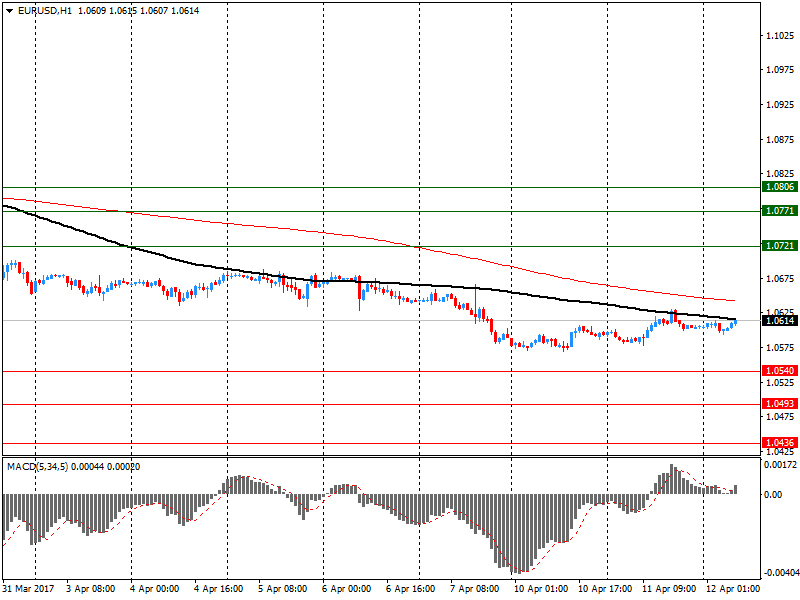Select the 1.0806 green level label

(780, 187)
